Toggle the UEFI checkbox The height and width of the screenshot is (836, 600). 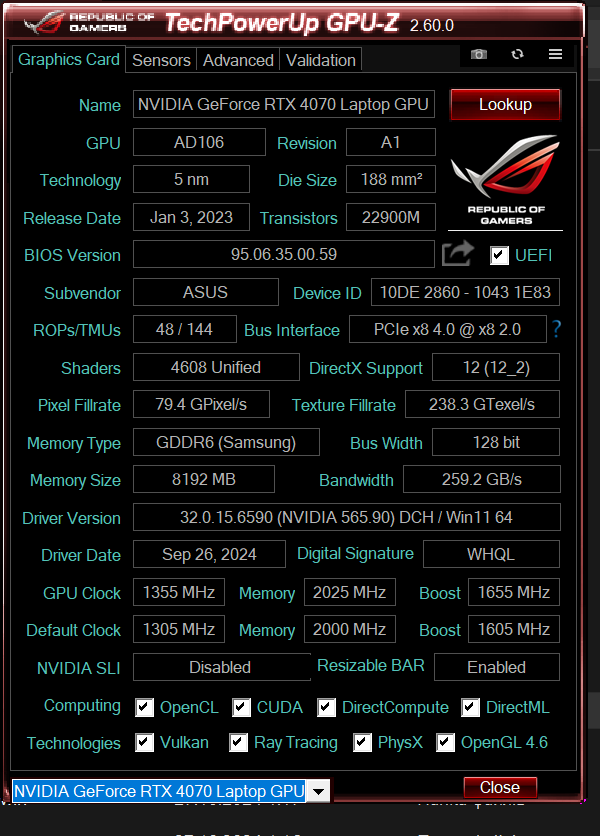click(x=499, y=255)
